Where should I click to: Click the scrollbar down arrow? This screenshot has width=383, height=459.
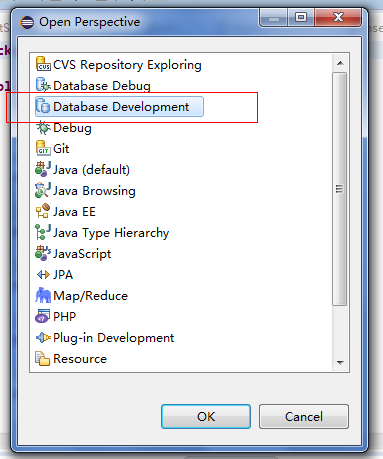340,362
